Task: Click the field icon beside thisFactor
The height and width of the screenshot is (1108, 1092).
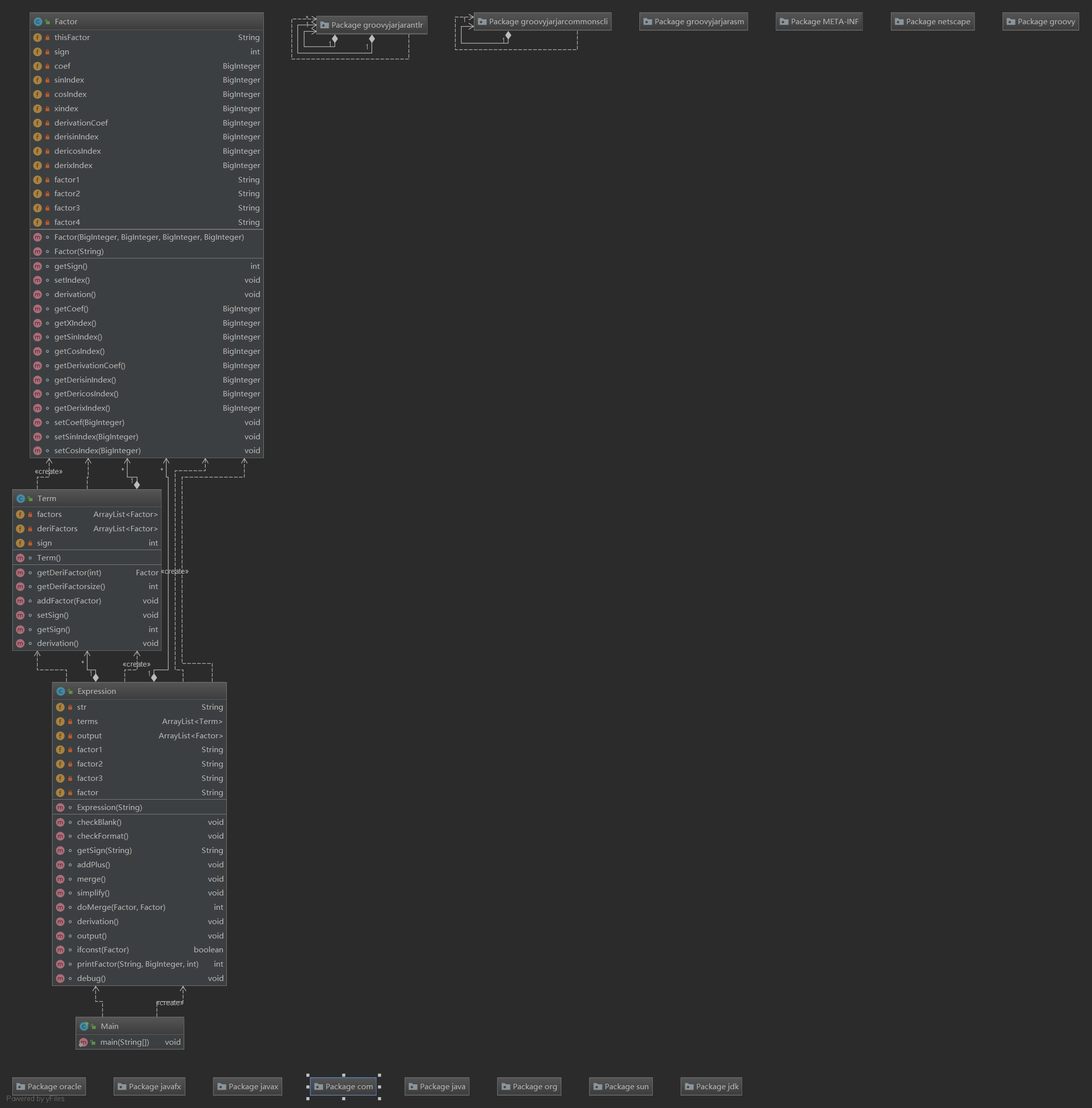Action: pos(38,37)
